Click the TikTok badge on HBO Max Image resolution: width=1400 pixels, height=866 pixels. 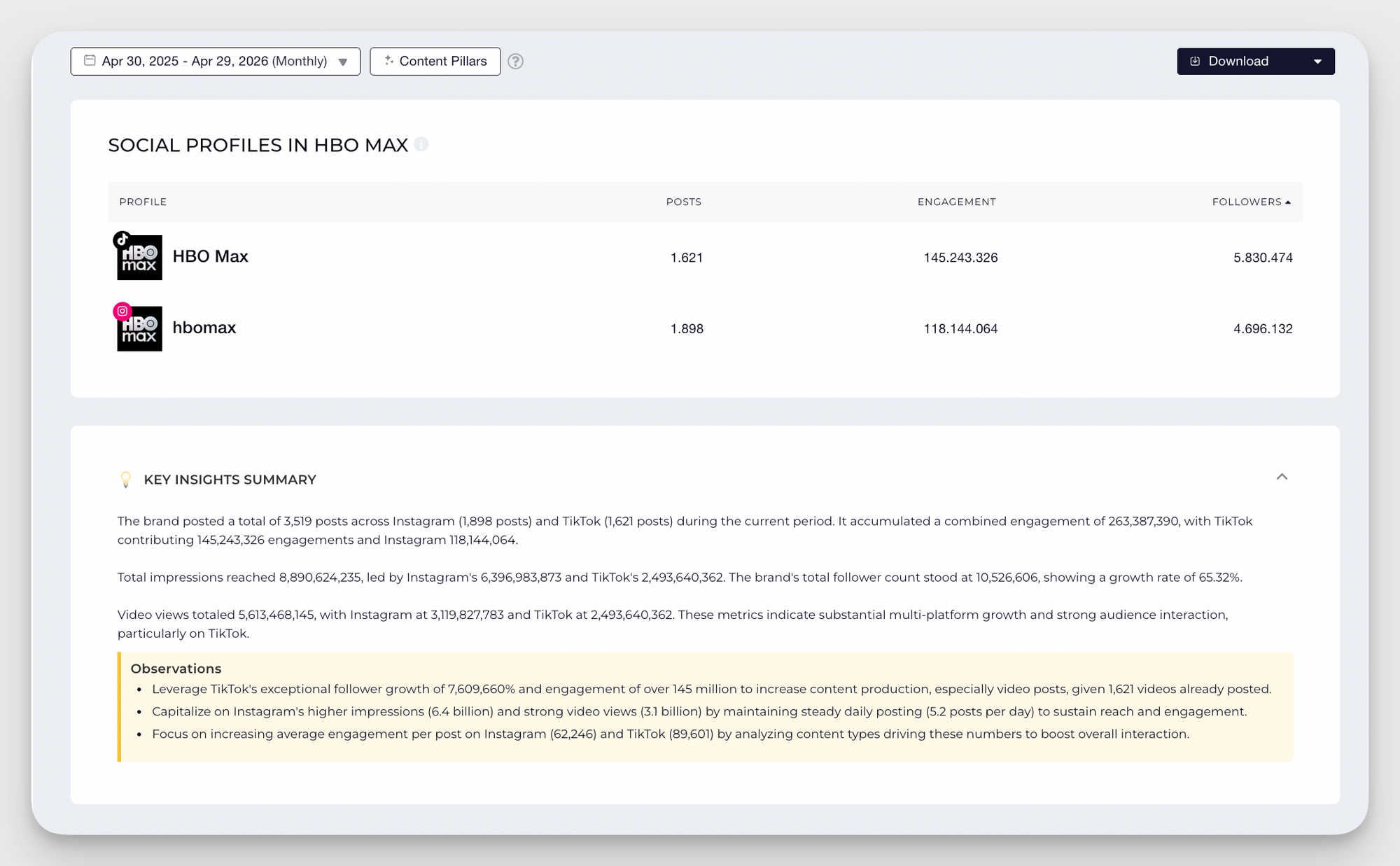122,240
